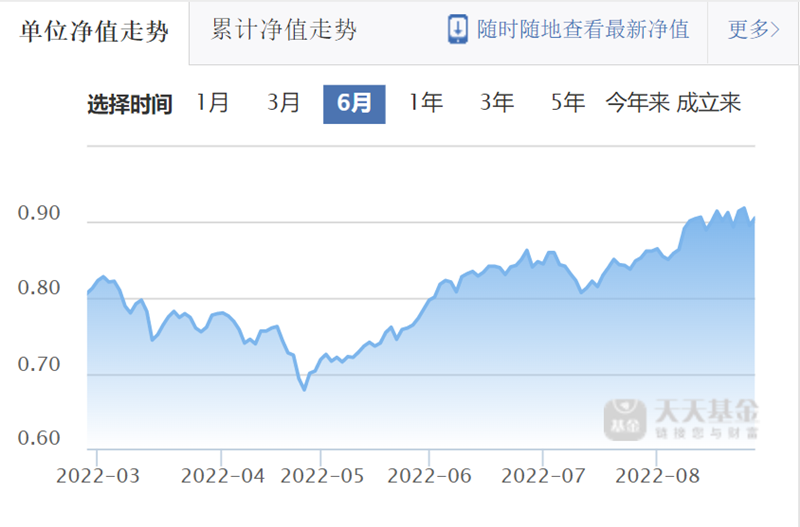
Task: Click the 0.70 y-axis value
Action: click(39, 364)
